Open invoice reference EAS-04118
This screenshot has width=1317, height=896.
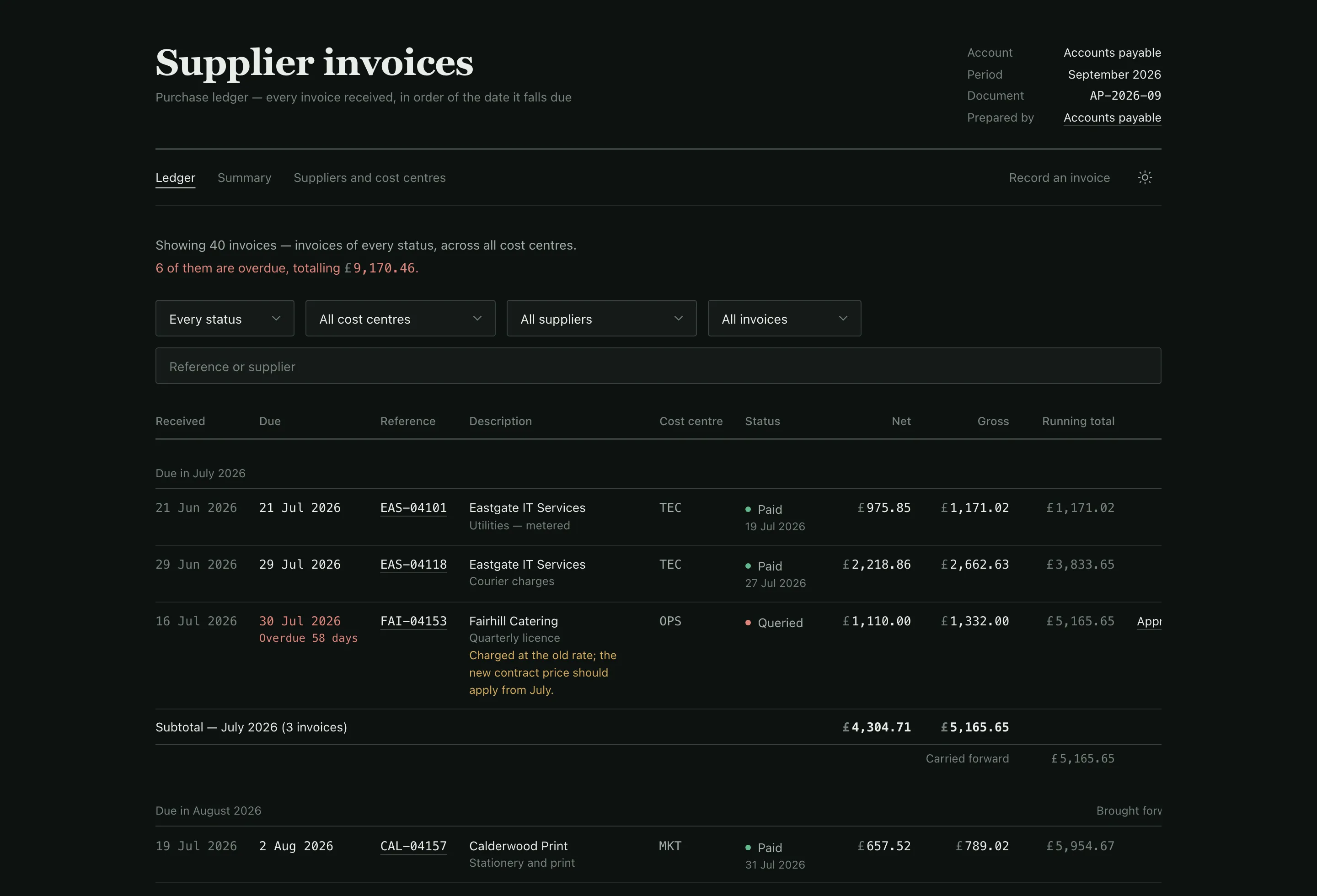(x=413, y=565)
